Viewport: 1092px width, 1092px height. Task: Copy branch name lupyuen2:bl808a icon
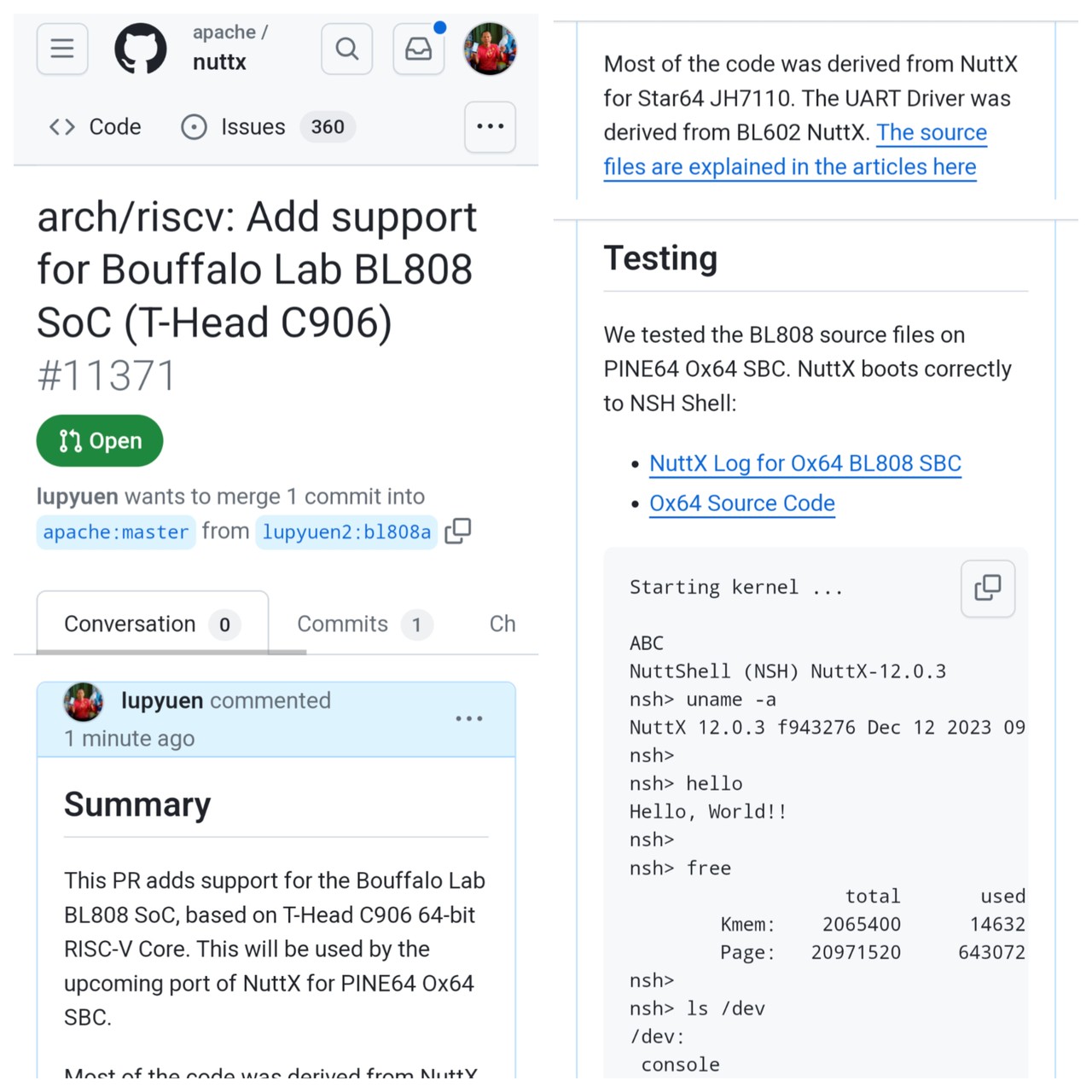click(458, 531)
